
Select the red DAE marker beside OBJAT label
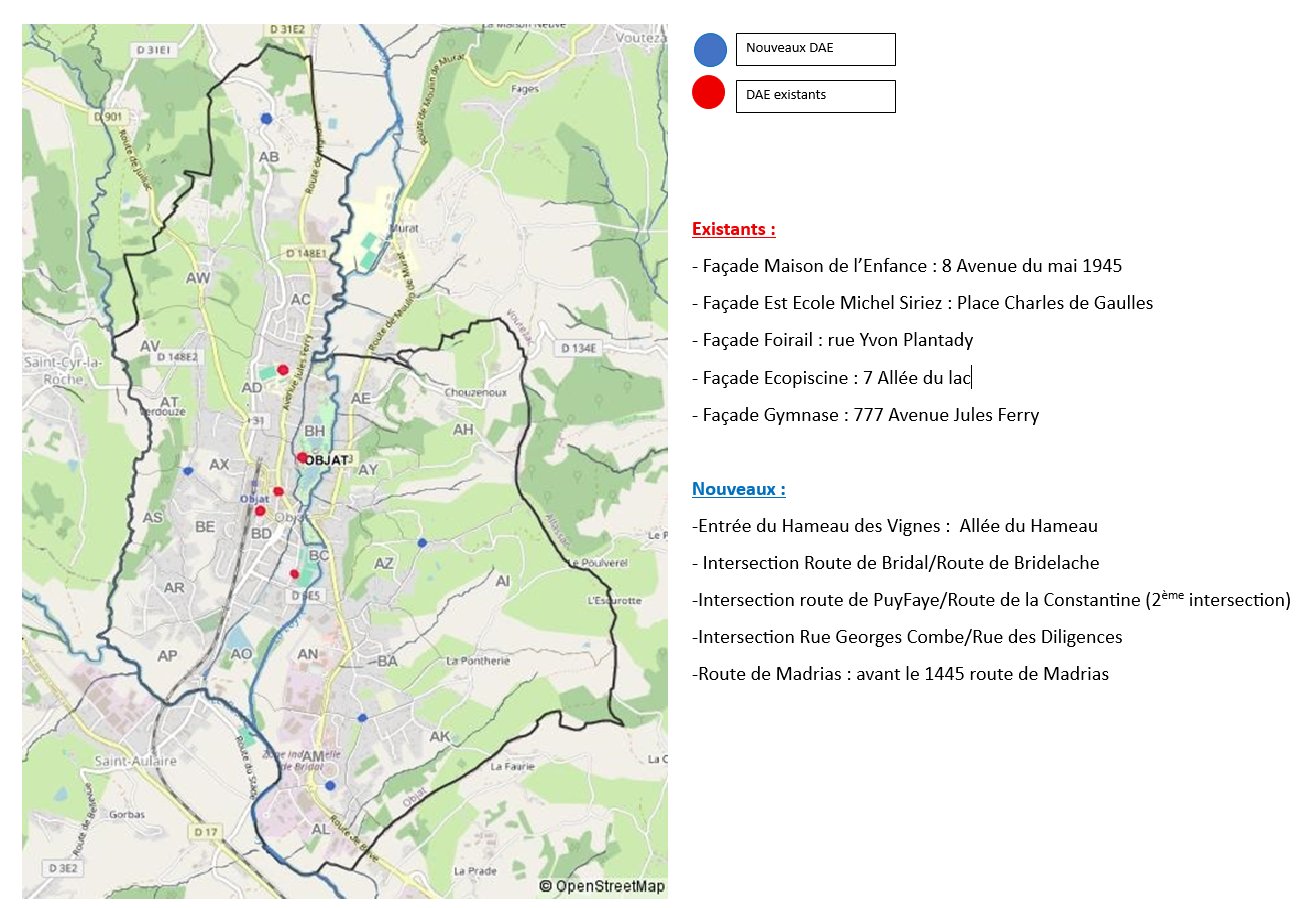click(x=302, y=457)
